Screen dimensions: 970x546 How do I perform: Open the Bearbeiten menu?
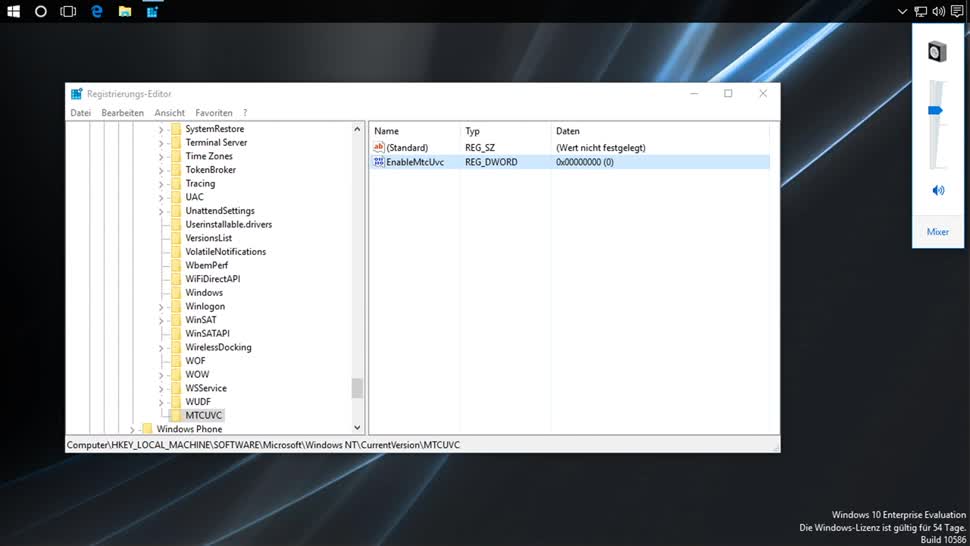(x=122, y=113)
